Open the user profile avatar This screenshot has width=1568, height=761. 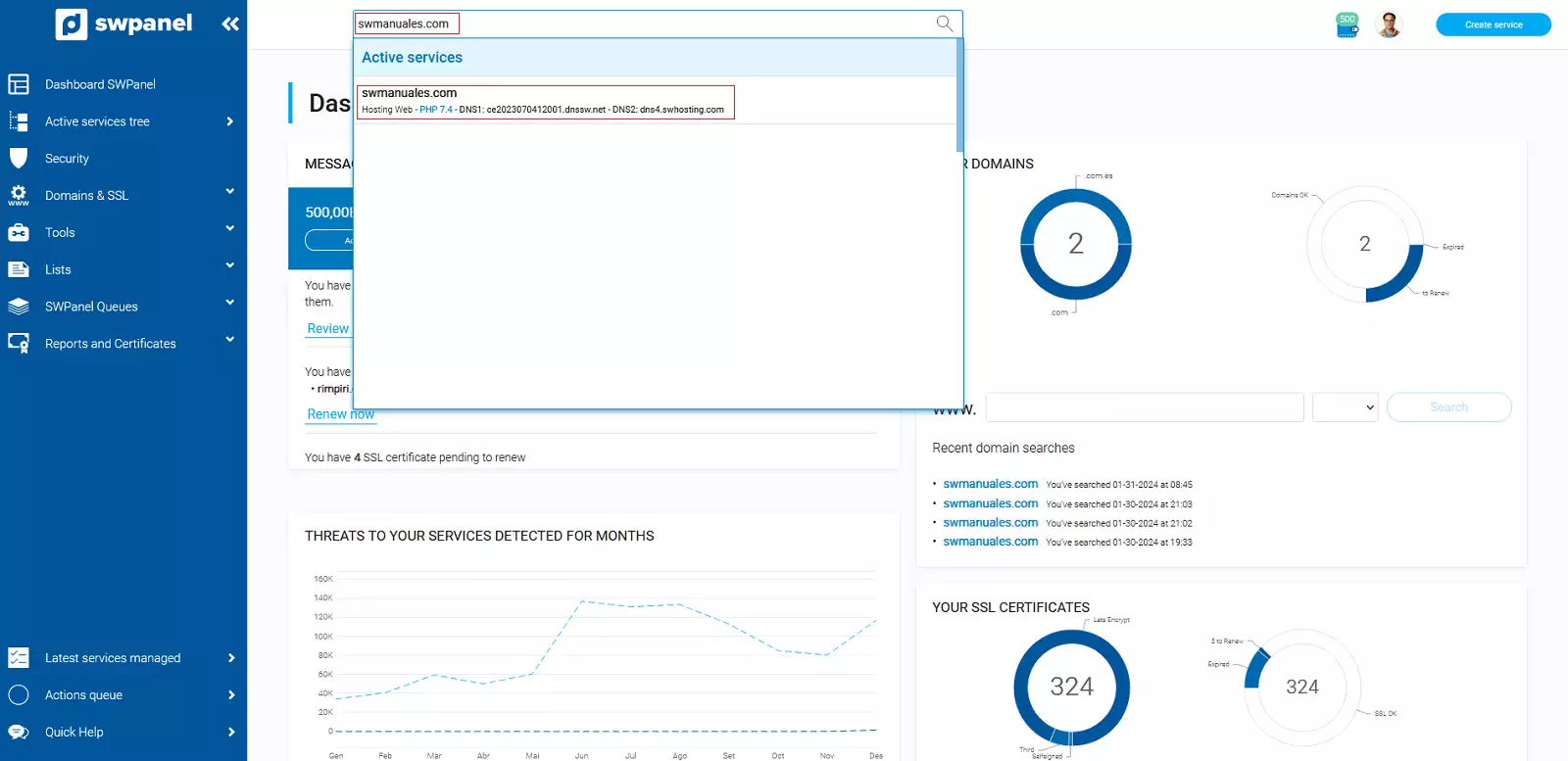coord(1389,24)
